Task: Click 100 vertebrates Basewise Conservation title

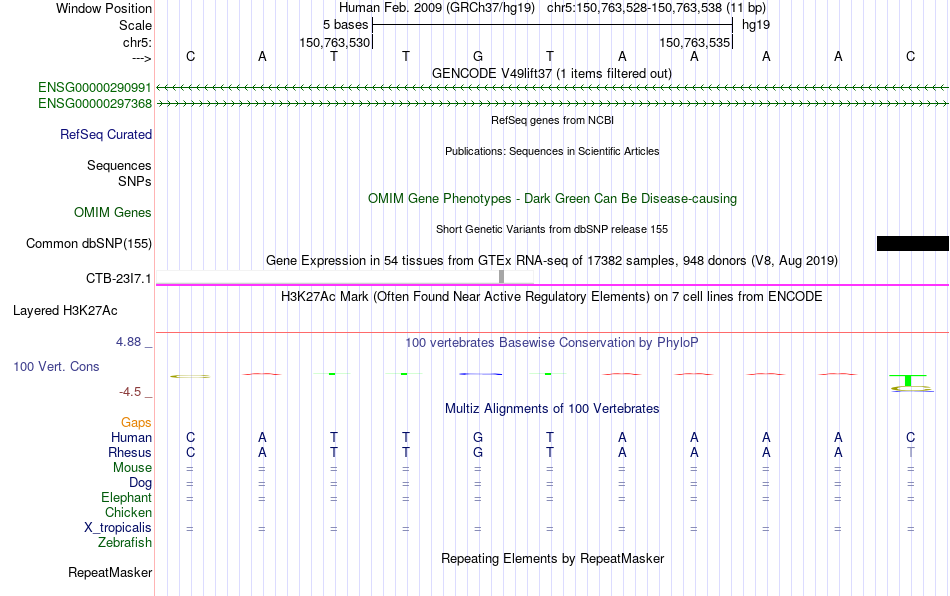Action: [x=552, y=343]
